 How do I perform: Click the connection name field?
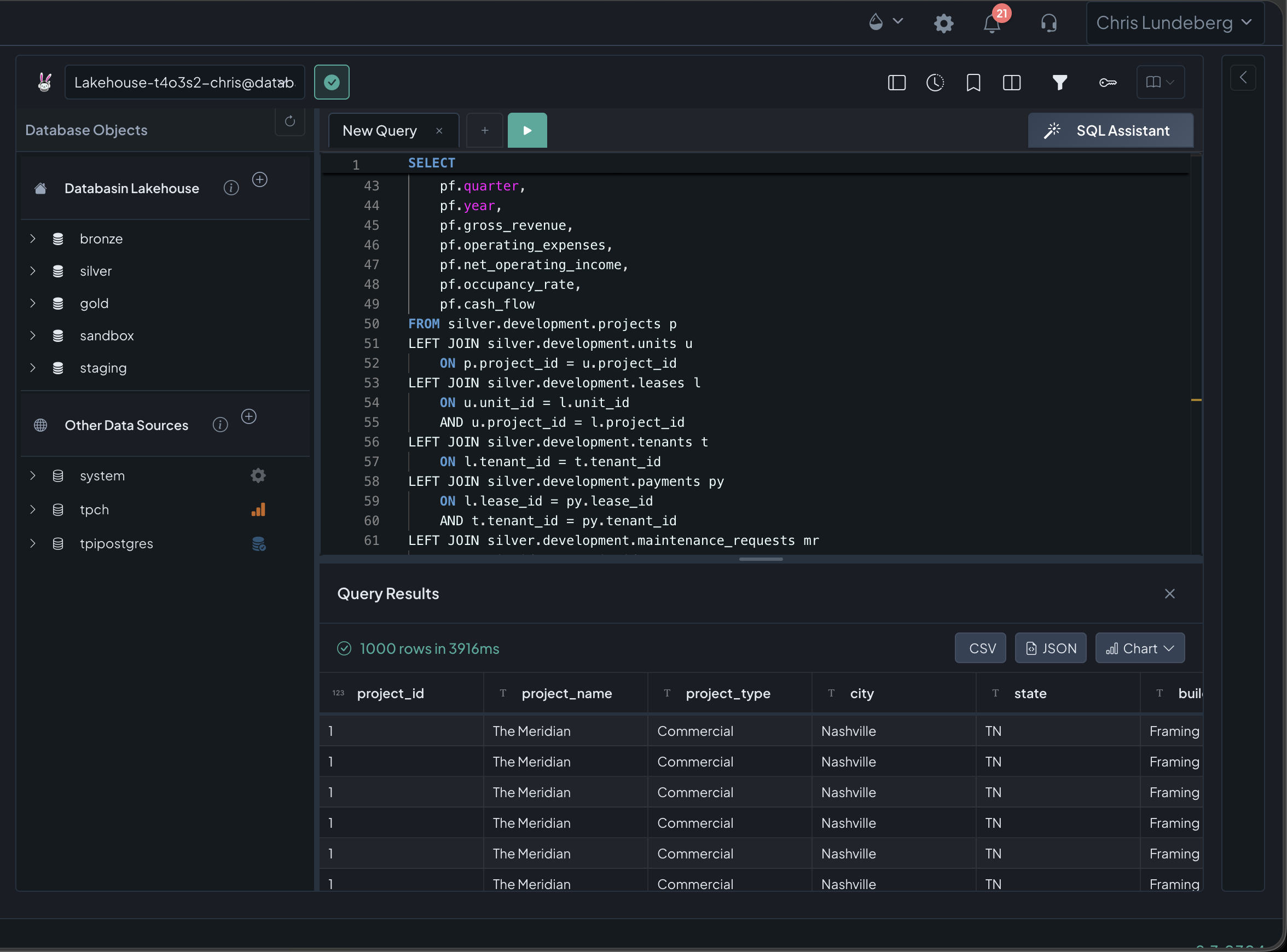(x=184, y=83)
